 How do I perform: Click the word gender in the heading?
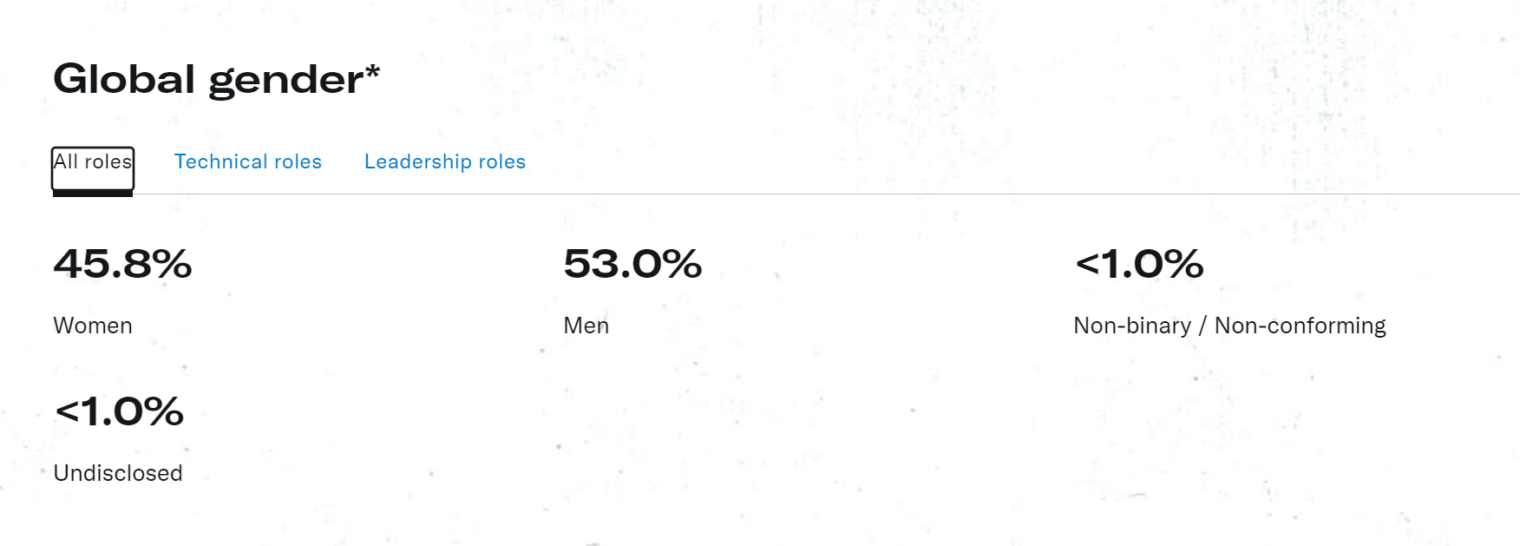(x=285, y=82)
